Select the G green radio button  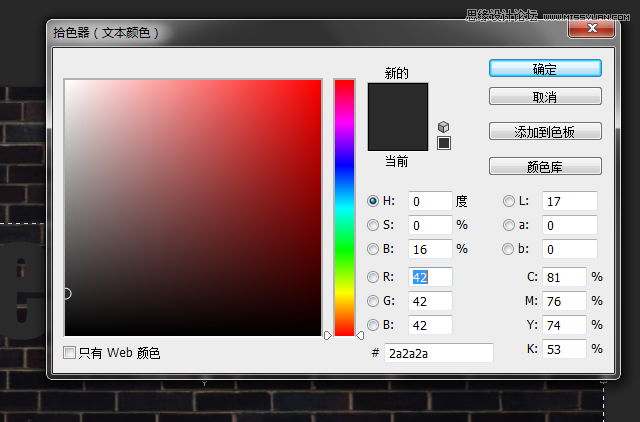[x=373, y=301]
